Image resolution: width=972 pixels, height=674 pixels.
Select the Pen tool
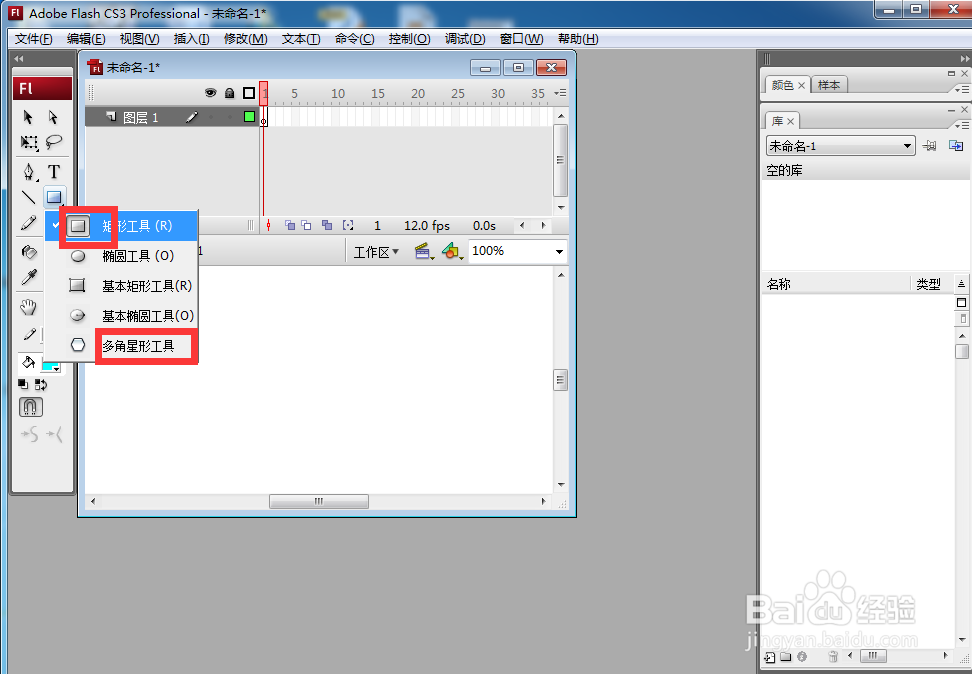[x=29, y=171]
